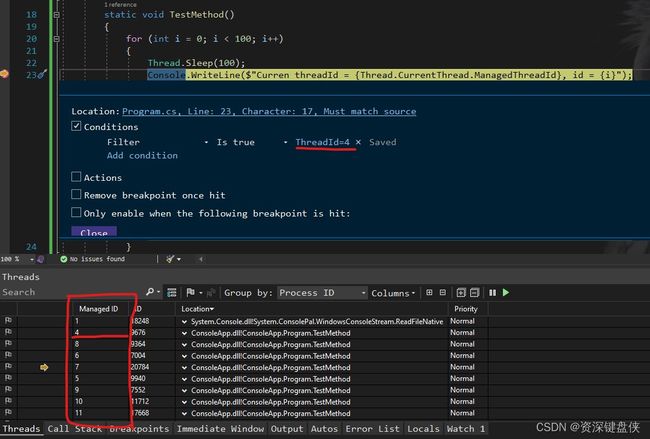Click the Freeze Threads pause icon
Viewport: 650px width, 439px height.
(x=492, y=293)
